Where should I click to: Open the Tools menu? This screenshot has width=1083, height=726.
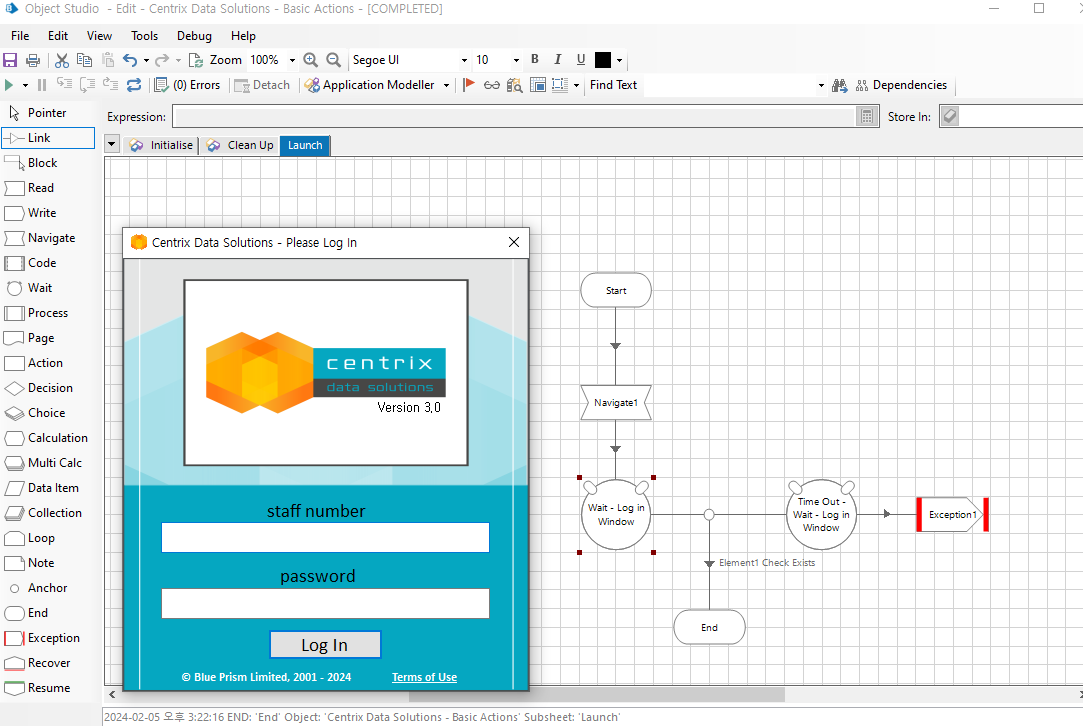coord(144,36)
